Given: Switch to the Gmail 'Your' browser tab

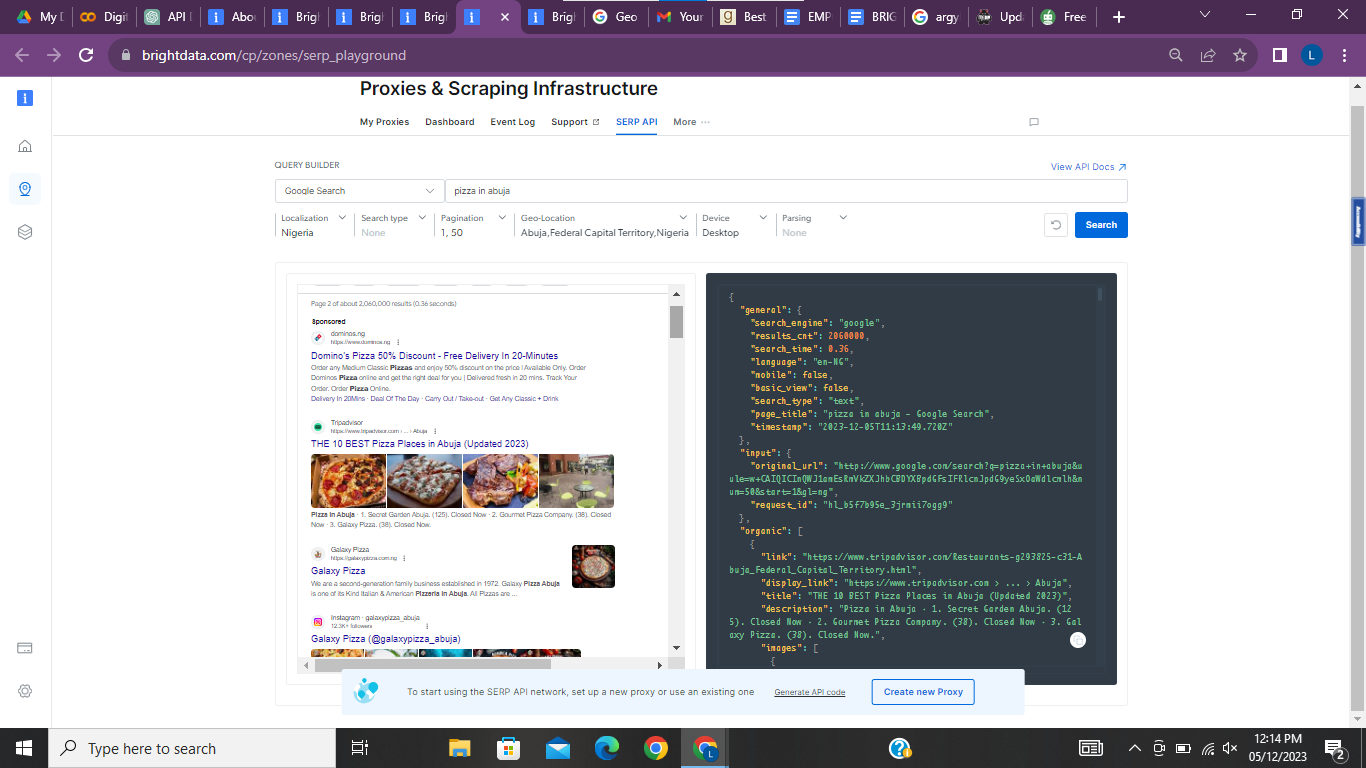Looking at the screenshot, I should coord(680,17).
